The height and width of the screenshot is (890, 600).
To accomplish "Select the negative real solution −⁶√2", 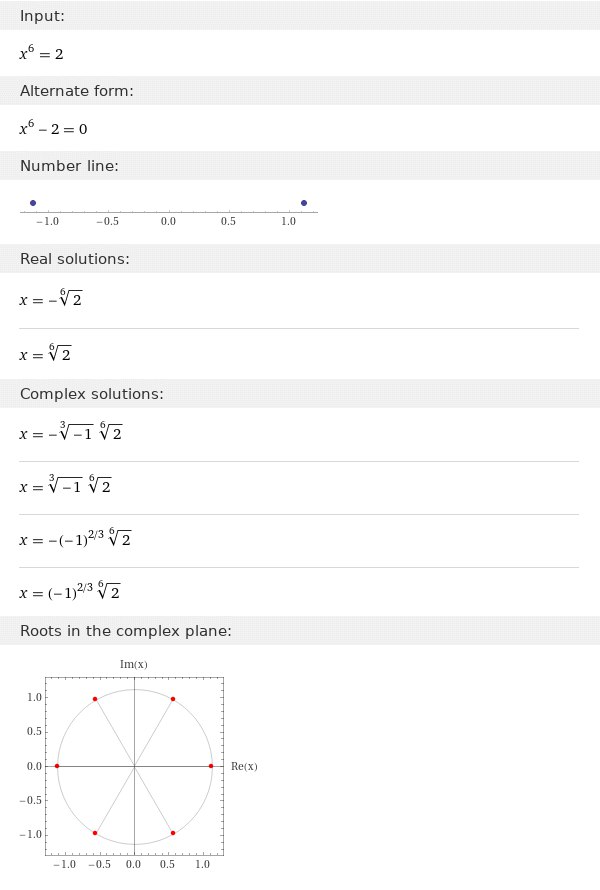I will click(51, 299).
